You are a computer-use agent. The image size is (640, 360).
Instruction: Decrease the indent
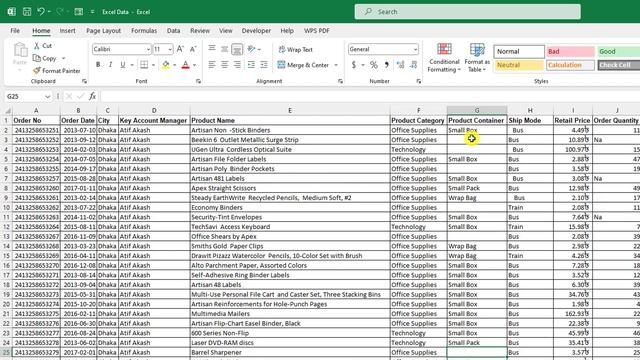tap(251, 65)
